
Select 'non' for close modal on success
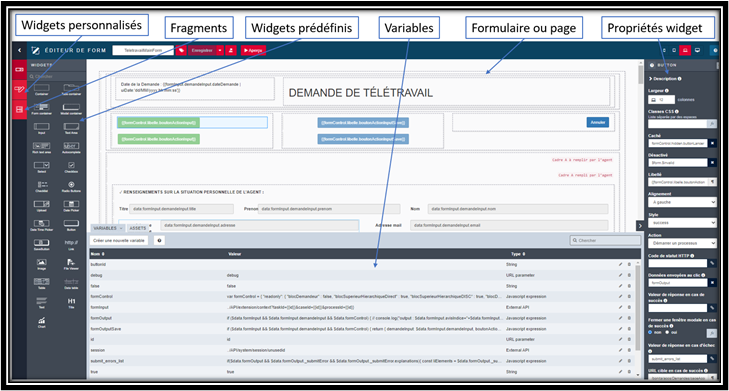(650, 332)
